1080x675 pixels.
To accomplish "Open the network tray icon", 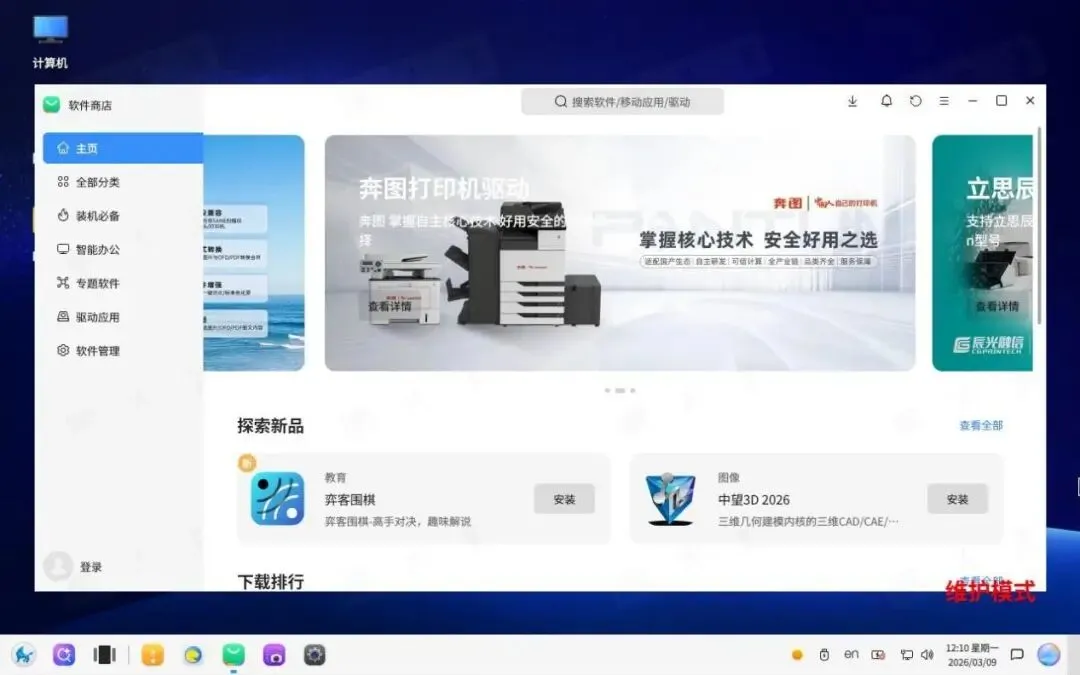I will click(x=906, y=655).
